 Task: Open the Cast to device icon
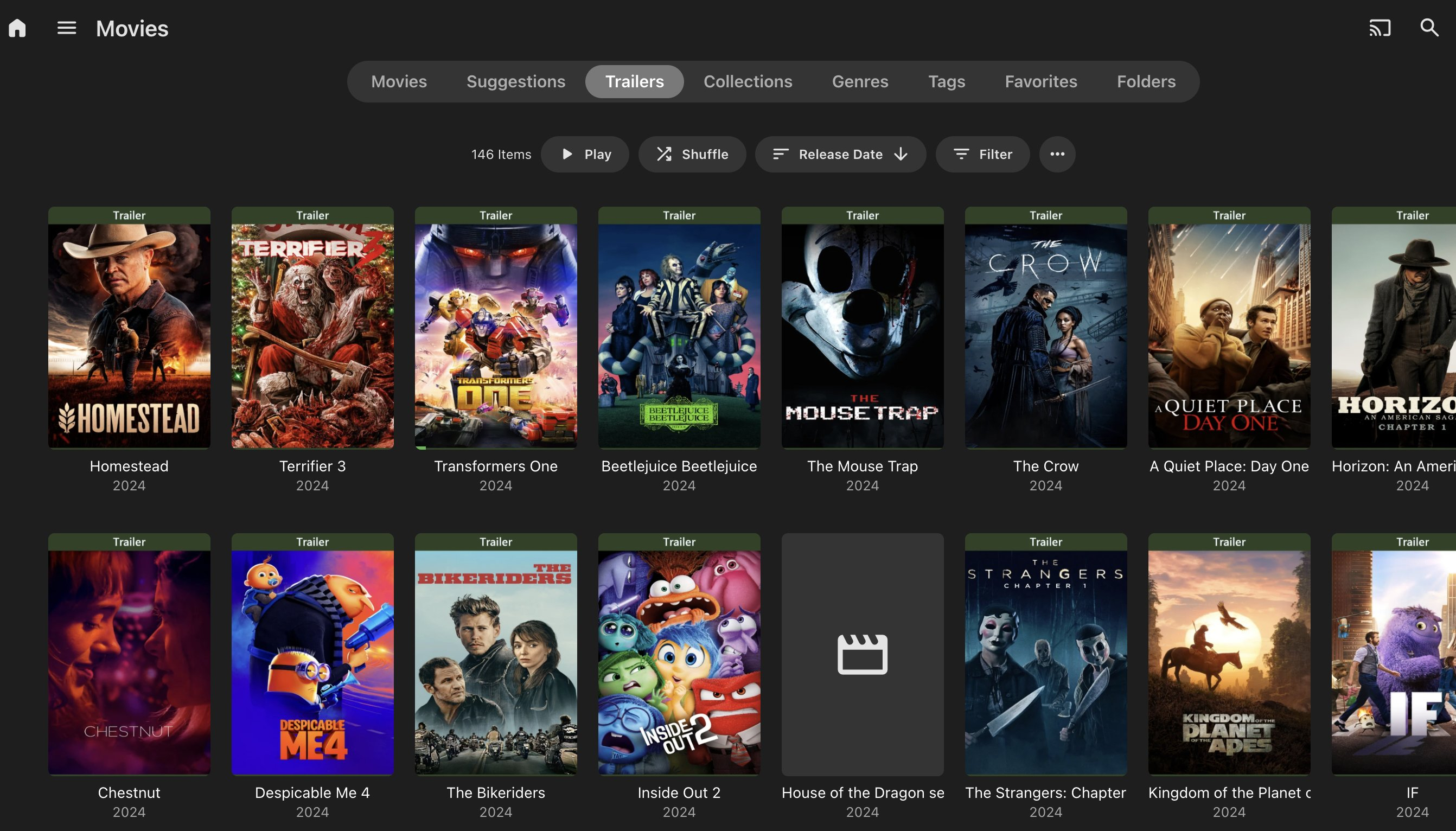pyautogui.click(x=1380, y=28)
